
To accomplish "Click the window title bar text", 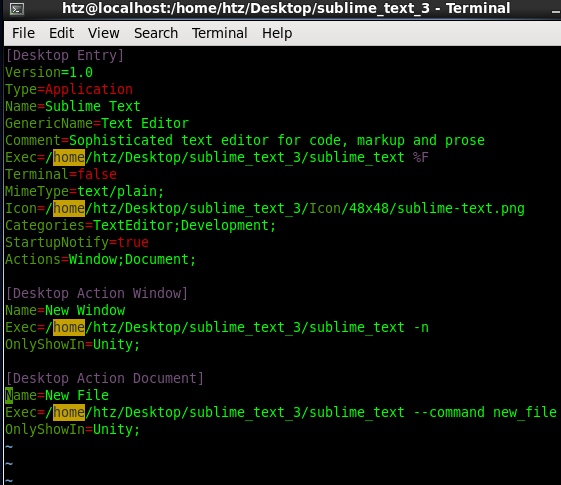I will tap(286, 8).
